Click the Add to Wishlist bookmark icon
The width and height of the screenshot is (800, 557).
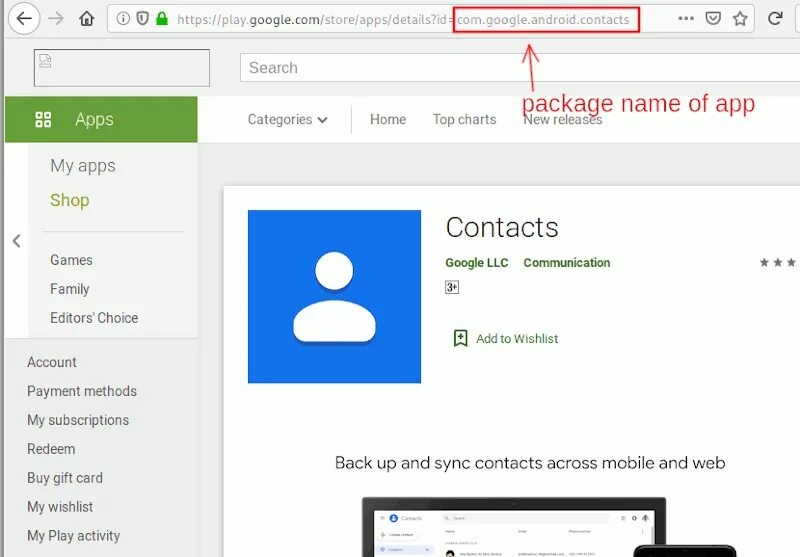461,338
